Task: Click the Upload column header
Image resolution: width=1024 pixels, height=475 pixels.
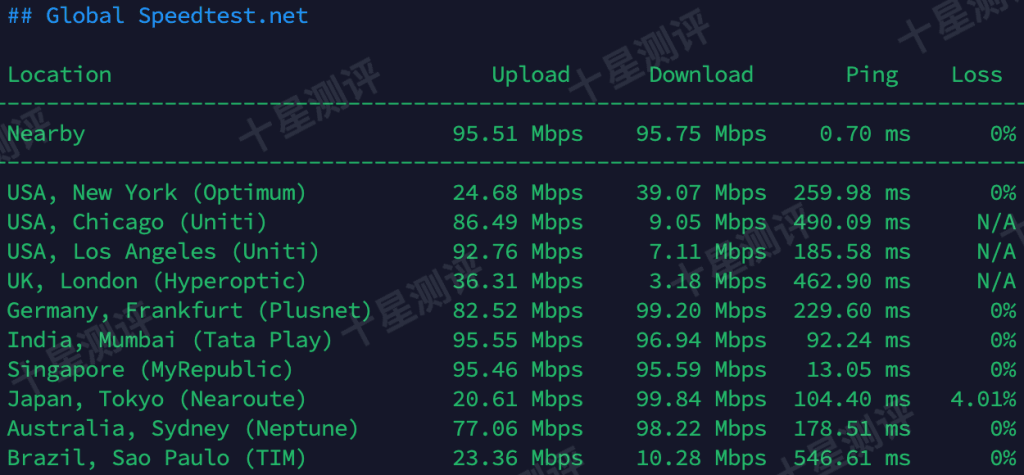Action: 530,75
